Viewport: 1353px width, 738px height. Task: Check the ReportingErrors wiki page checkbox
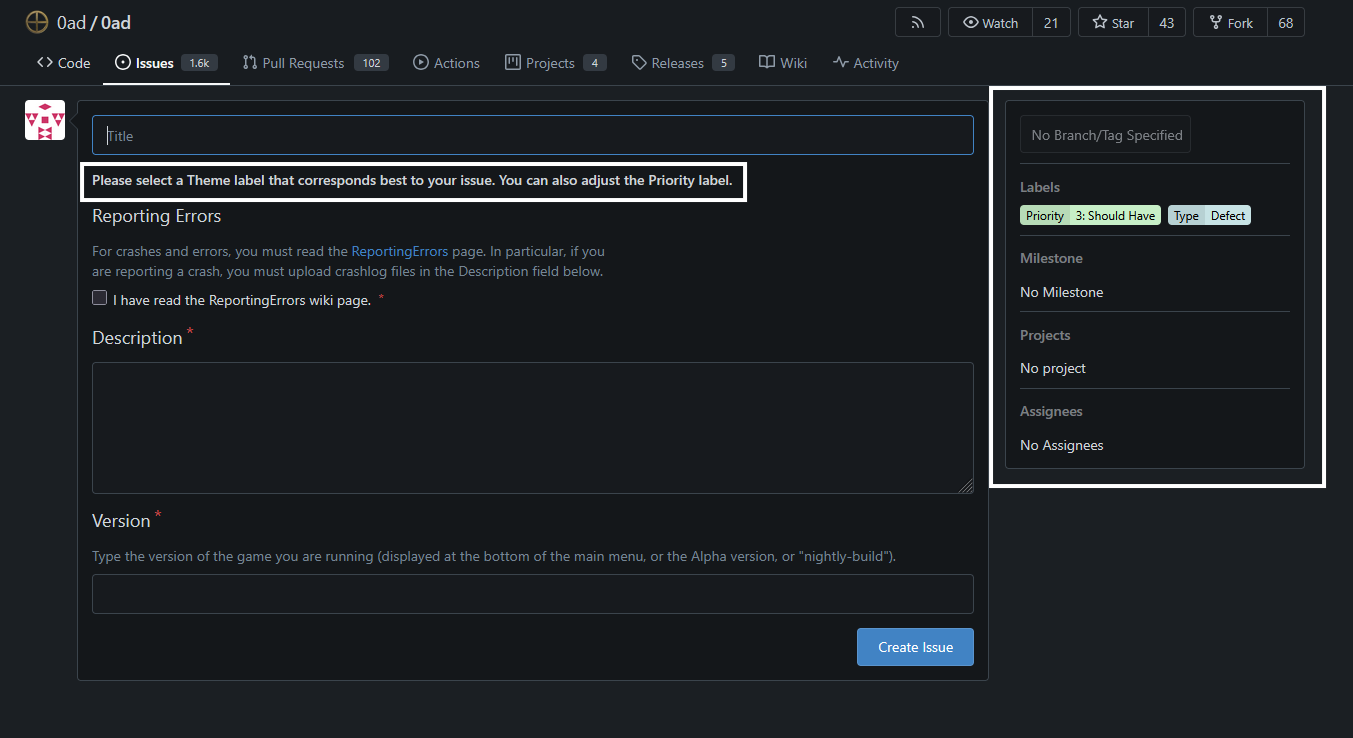pos(100,298)
